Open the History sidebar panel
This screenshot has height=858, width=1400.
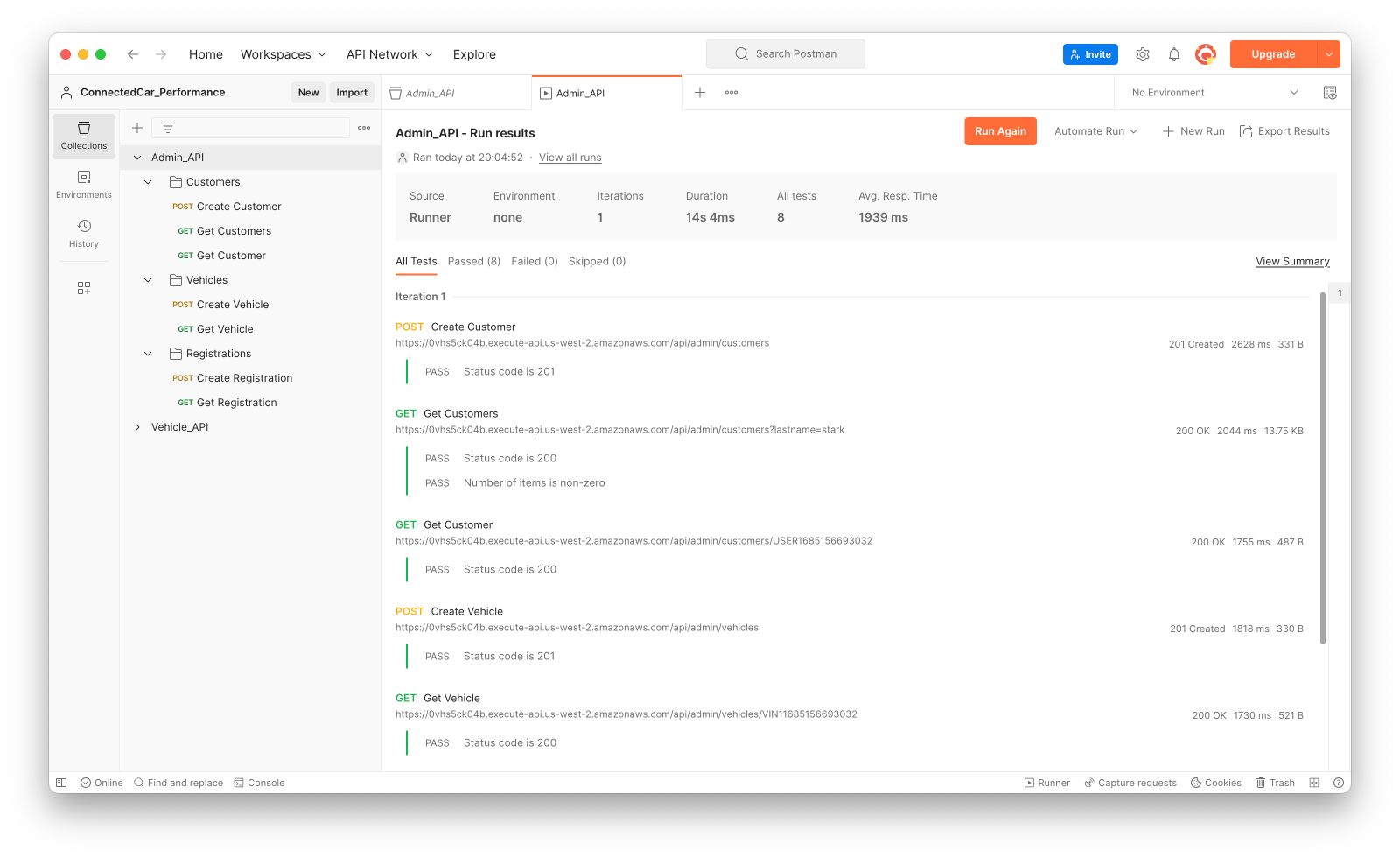(84, 234)
